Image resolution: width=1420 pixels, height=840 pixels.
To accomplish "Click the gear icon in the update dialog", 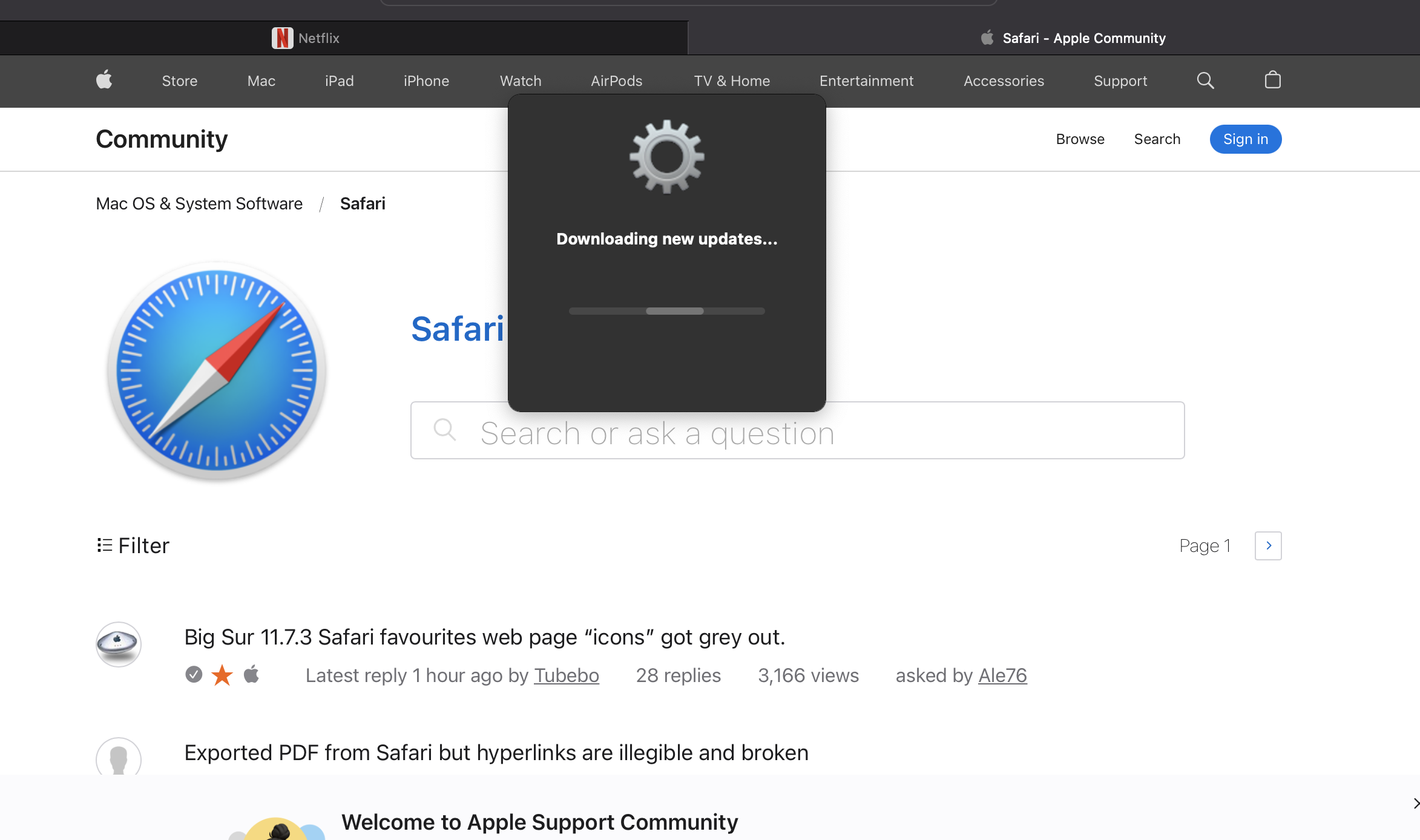I will (x=666, y=157).
